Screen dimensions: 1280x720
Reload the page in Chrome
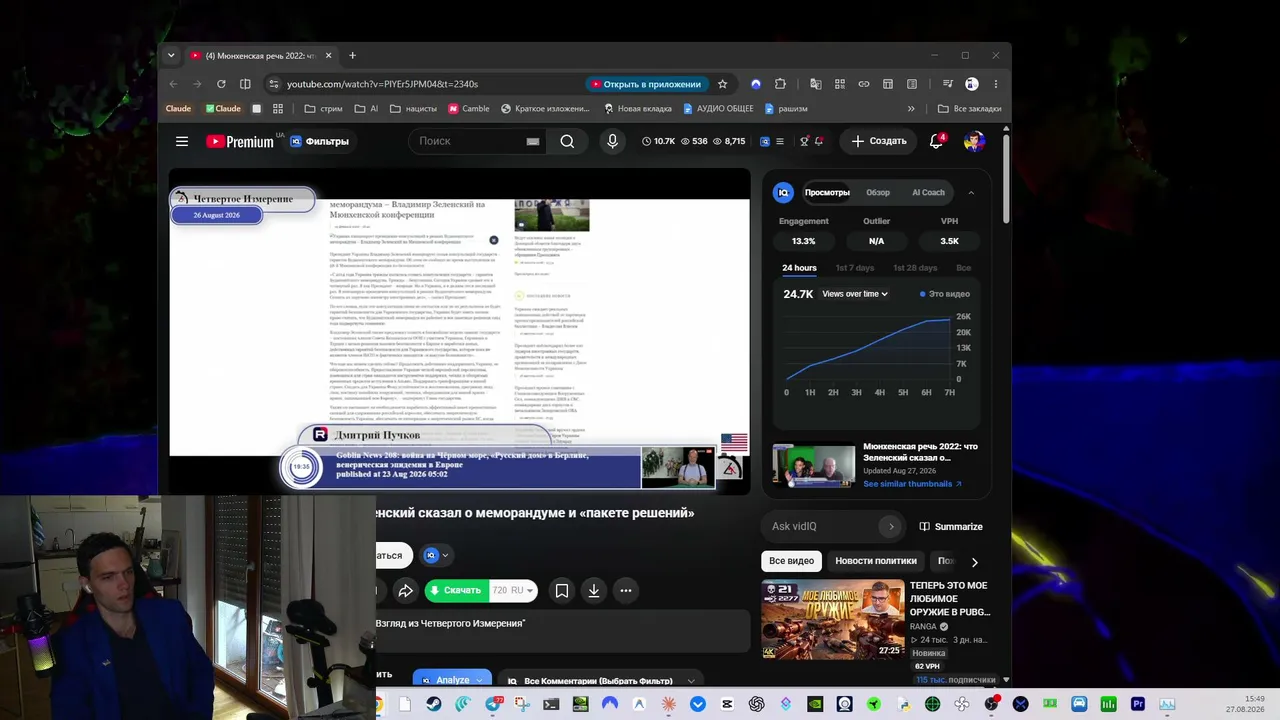221,84
